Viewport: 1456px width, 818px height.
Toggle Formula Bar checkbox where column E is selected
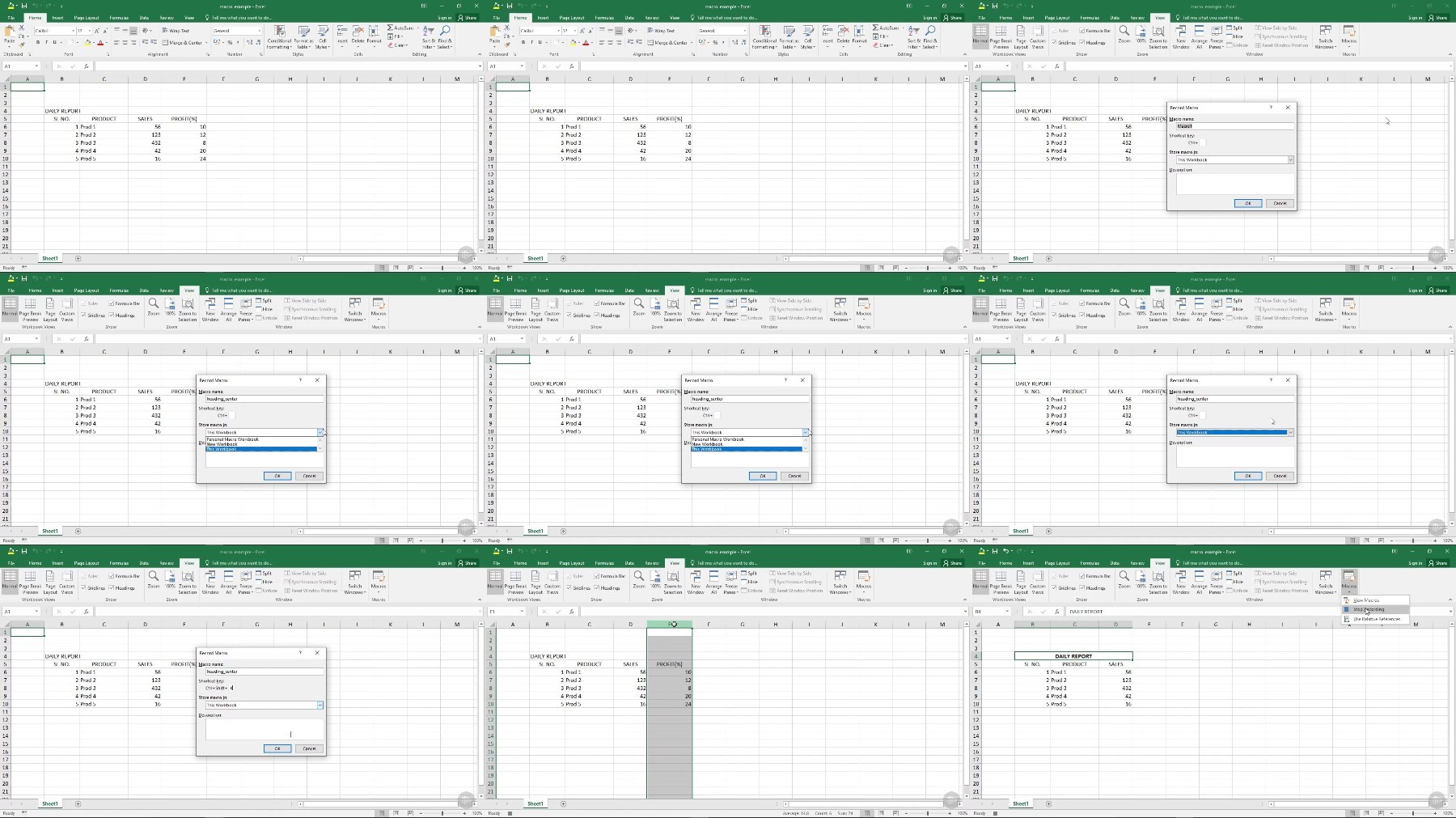click(x=596, y=576)
